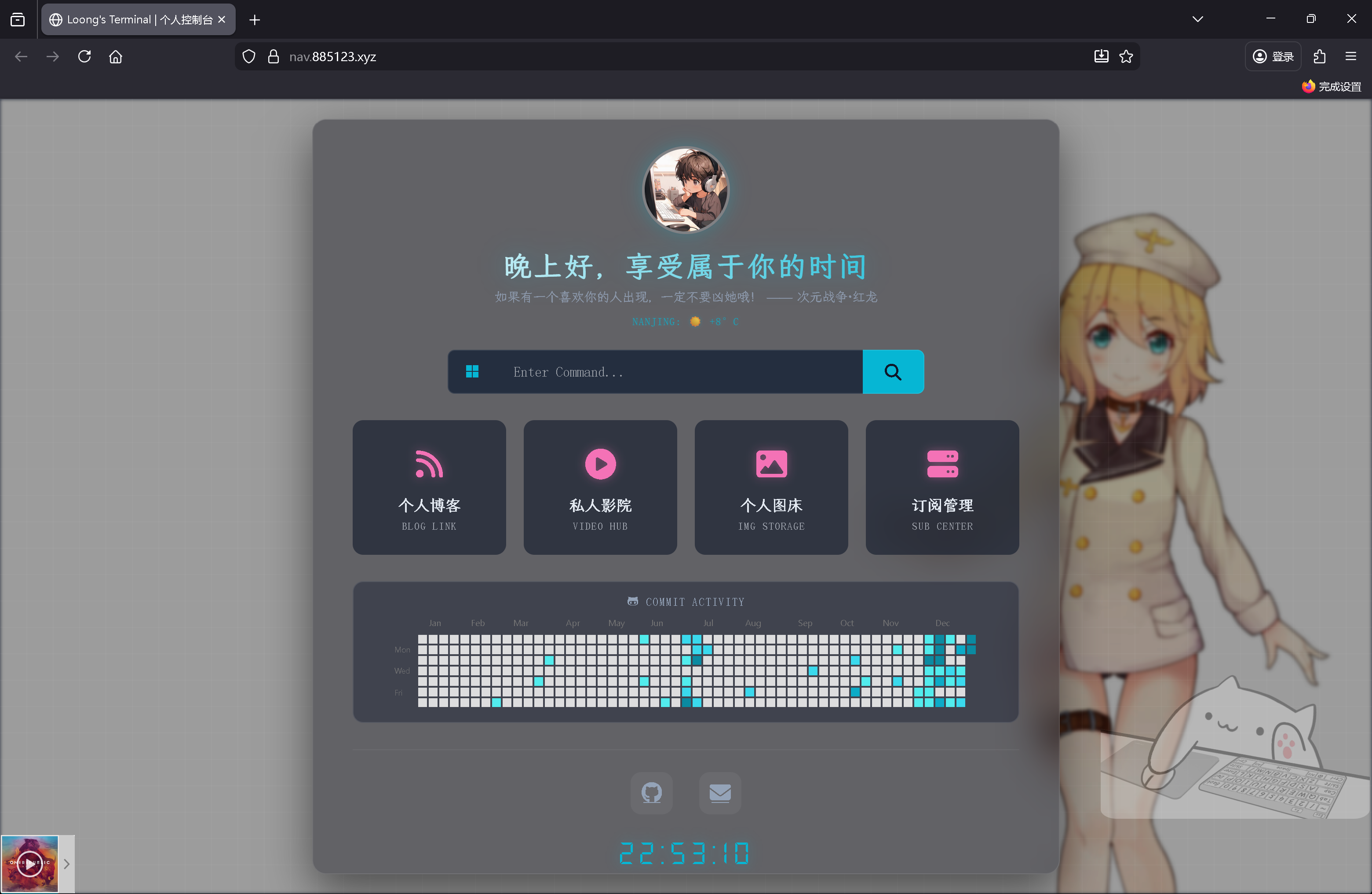This screenshot has width=1372, height=894.
Task: Click the Extensions puzzle icon
Action: [x=1320, y=56]
